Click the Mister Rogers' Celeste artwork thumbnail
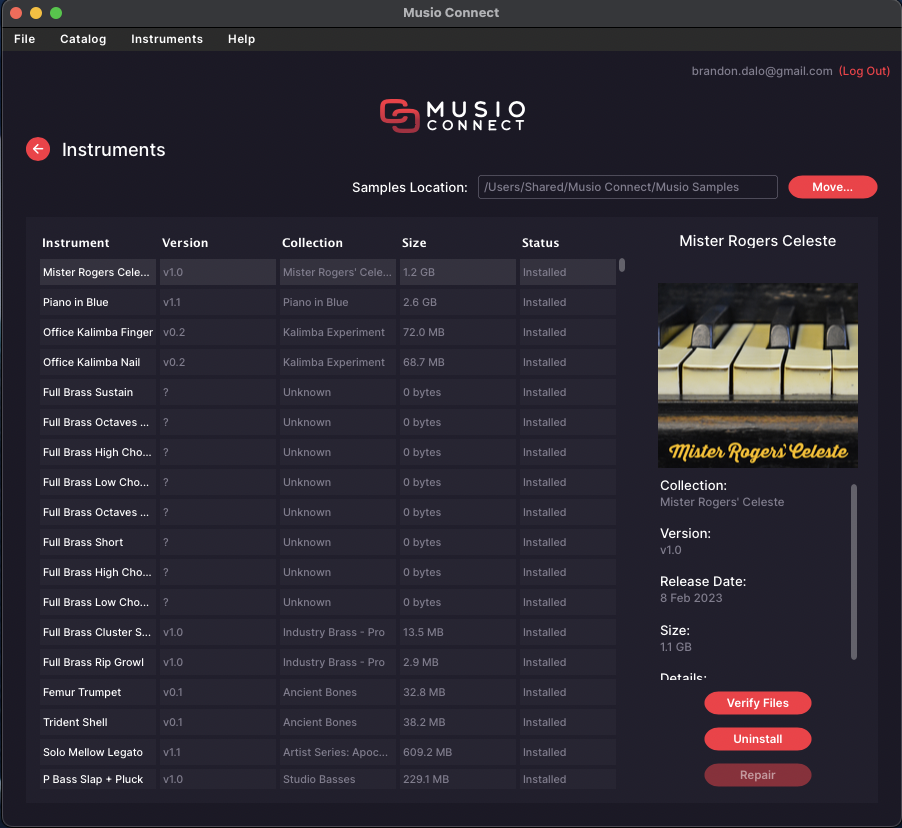This screenshot has height=828, width=902. [x=758, y=375]
